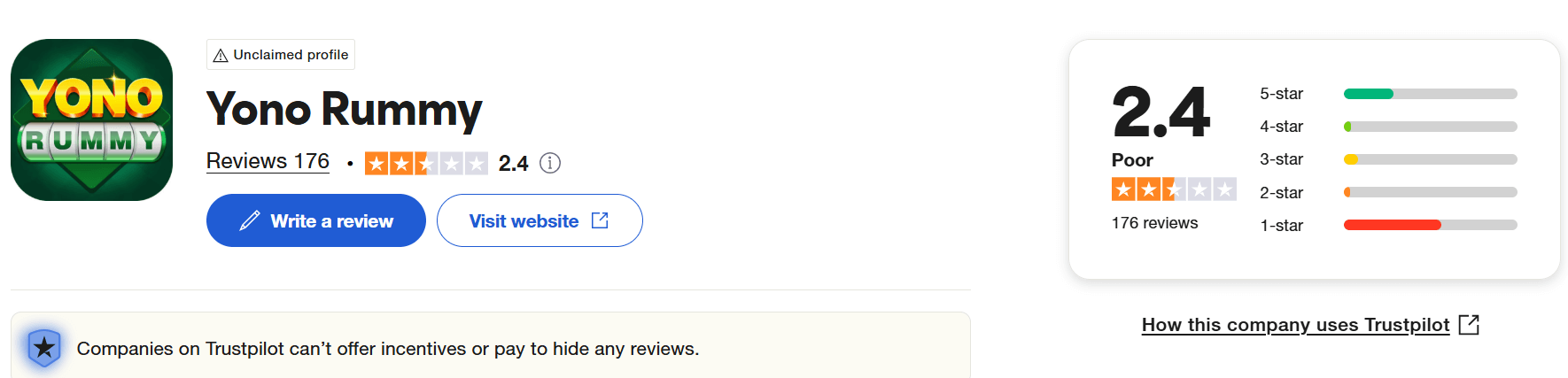This screenshot has height=378, width=1568.
Task: Filter reviews by 4-star rating
Action: [1388, 127]
